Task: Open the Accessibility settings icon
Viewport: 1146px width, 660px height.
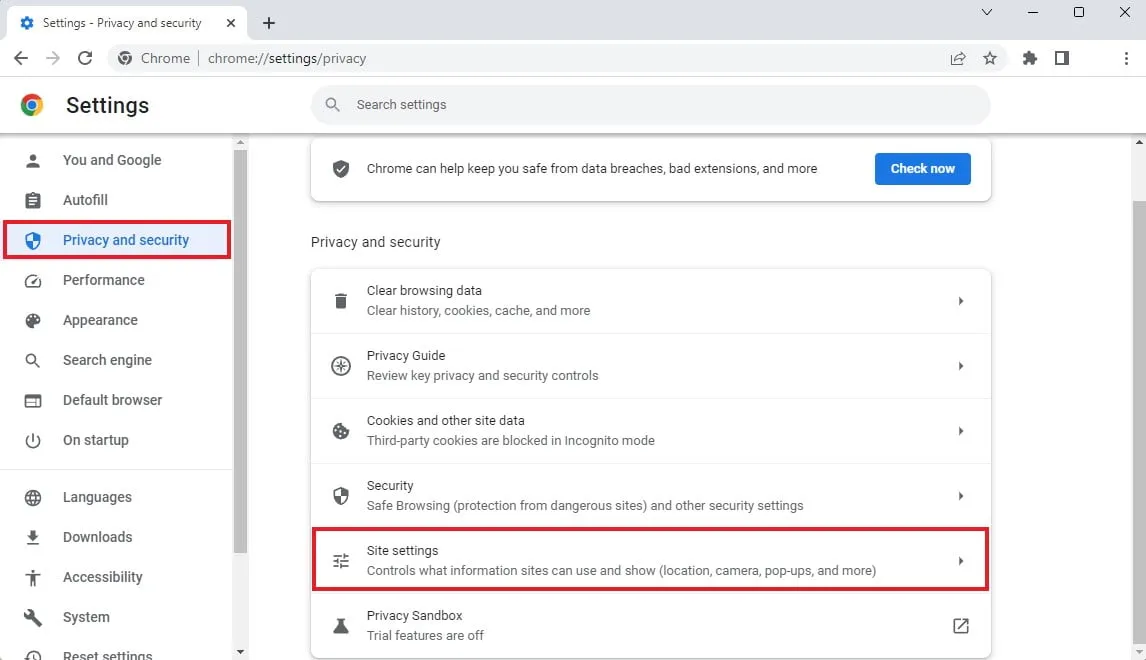Action: tap(33, 577)
